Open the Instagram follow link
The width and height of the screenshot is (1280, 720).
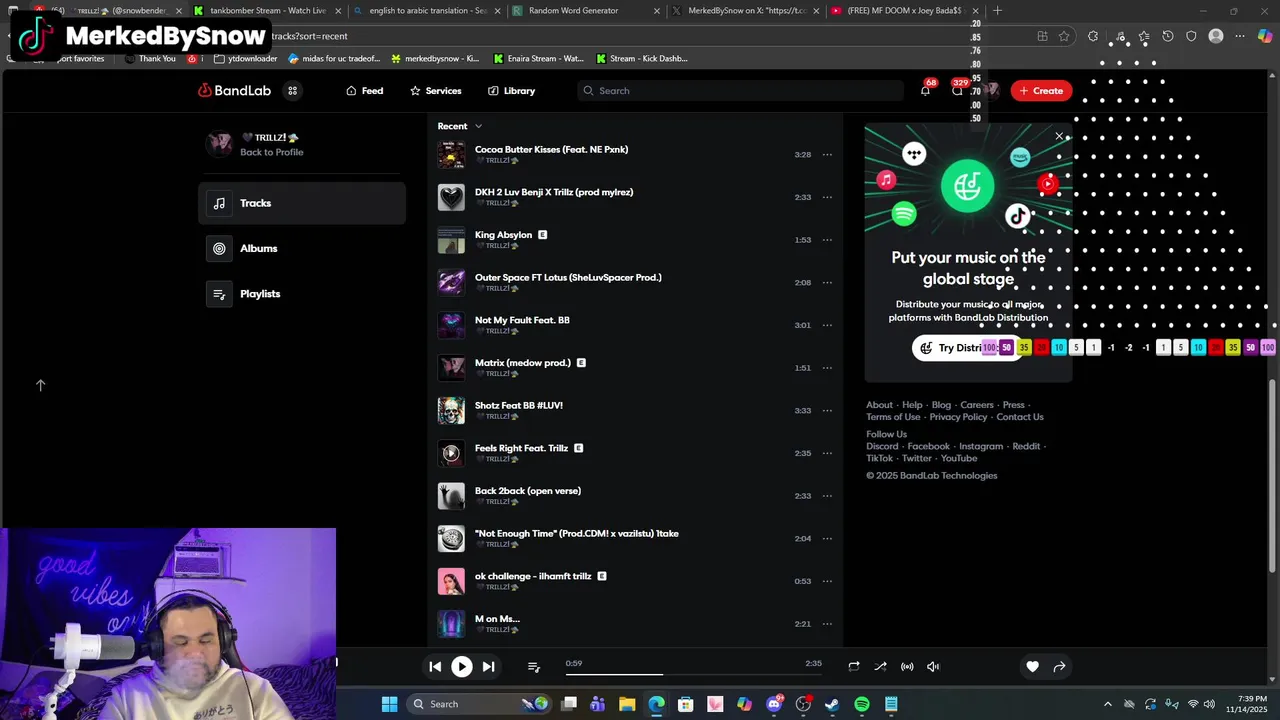[981, 446]
